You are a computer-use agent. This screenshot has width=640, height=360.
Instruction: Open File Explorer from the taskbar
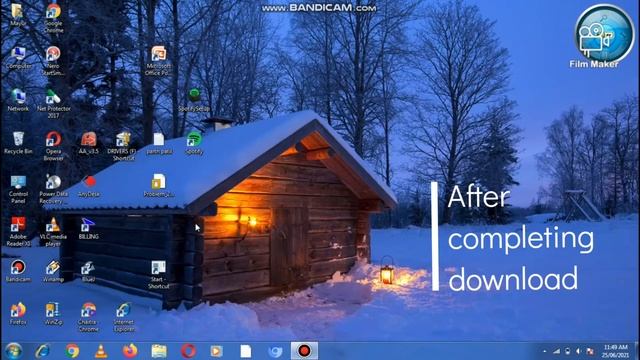[159, 351]
